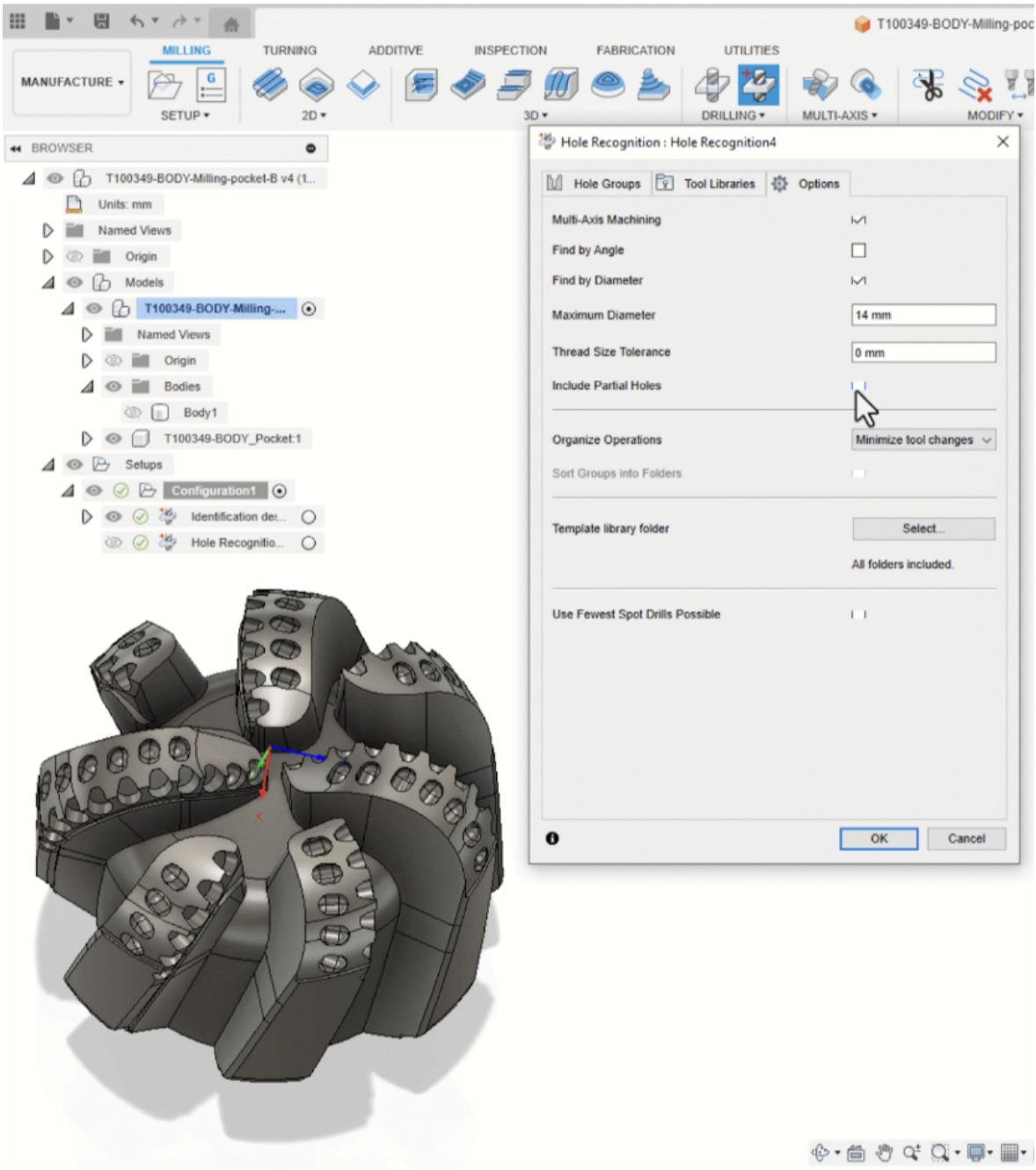The height and width of the screenshot is (1170, 1036).
Task: Check Include Partial Holes
Action: (858, 385)
